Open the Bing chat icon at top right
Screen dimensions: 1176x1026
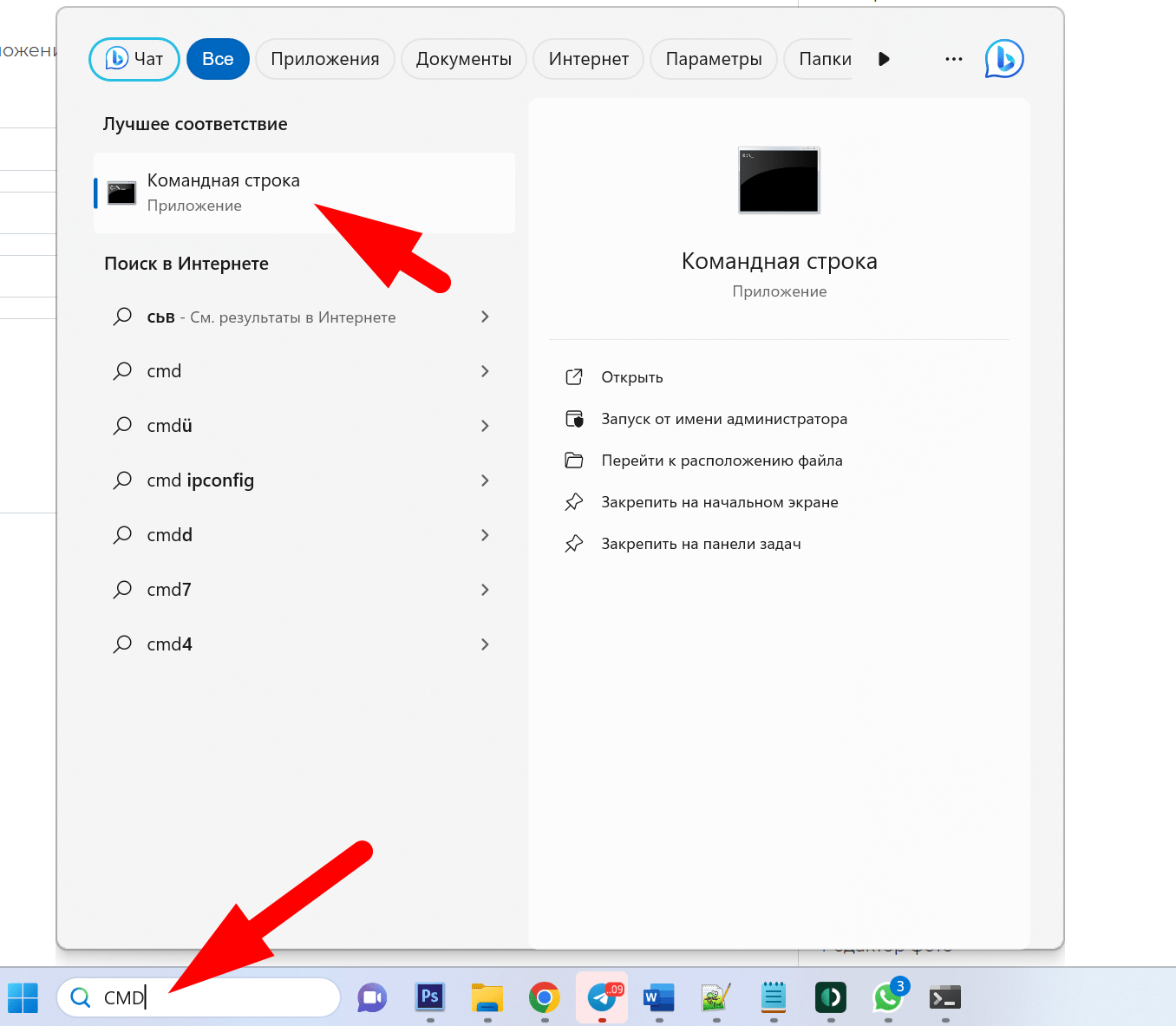point(1004,59)
